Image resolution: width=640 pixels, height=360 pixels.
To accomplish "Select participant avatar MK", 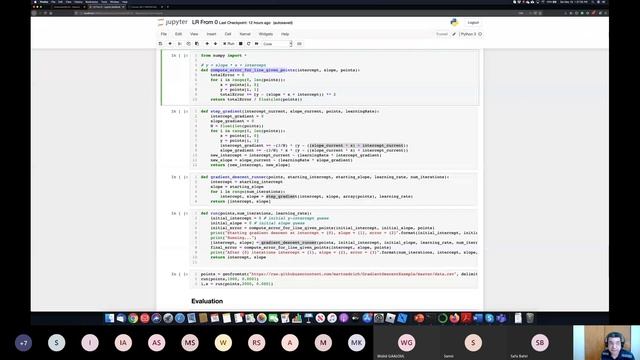I will pos(356,343).
